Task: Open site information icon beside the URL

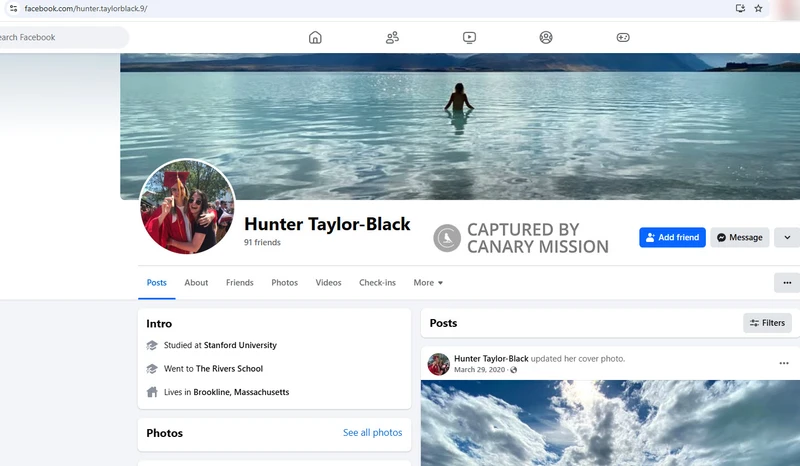Action: coord(14,8)
